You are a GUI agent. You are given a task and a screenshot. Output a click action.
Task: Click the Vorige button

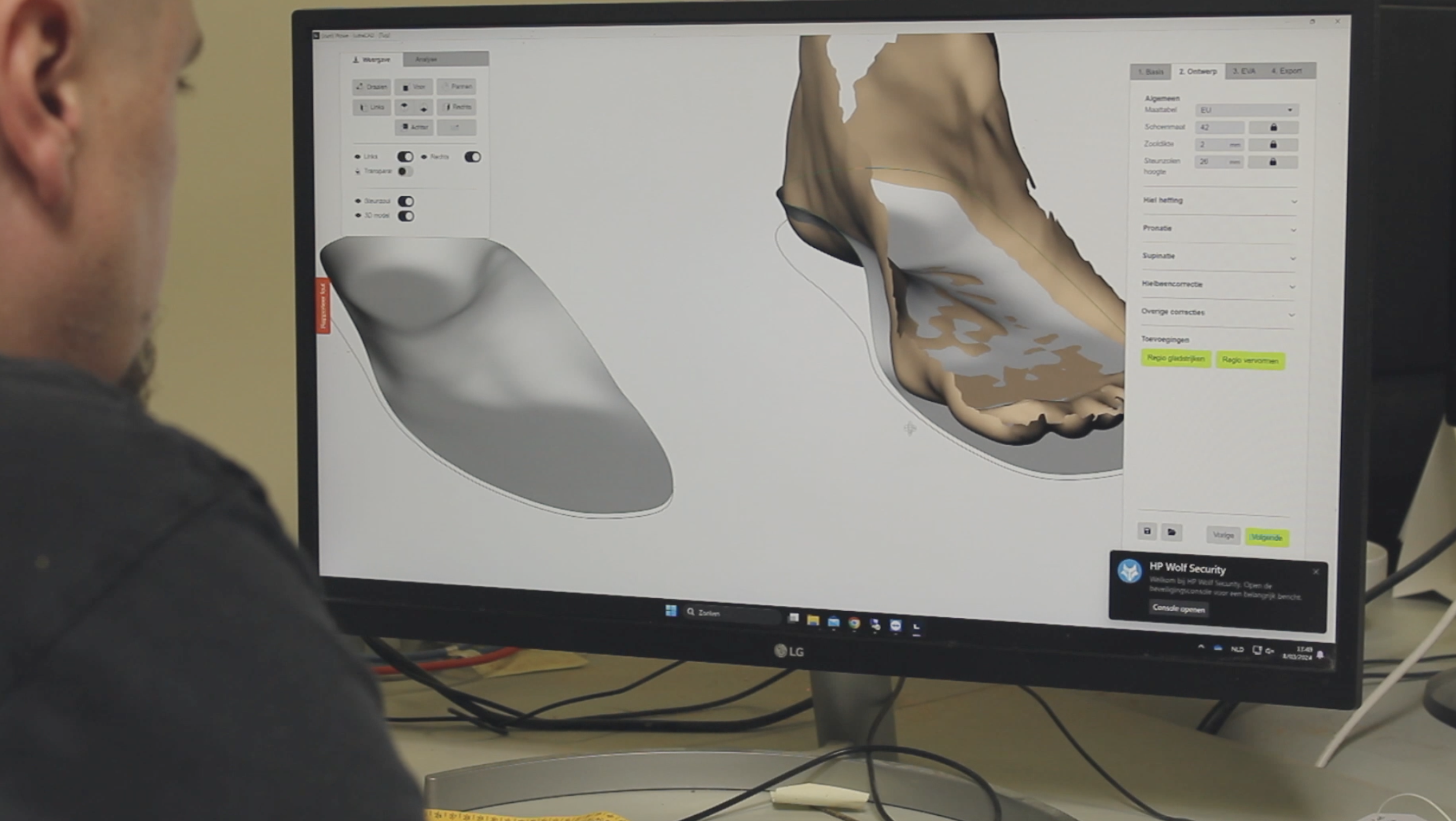(1223, 535)
